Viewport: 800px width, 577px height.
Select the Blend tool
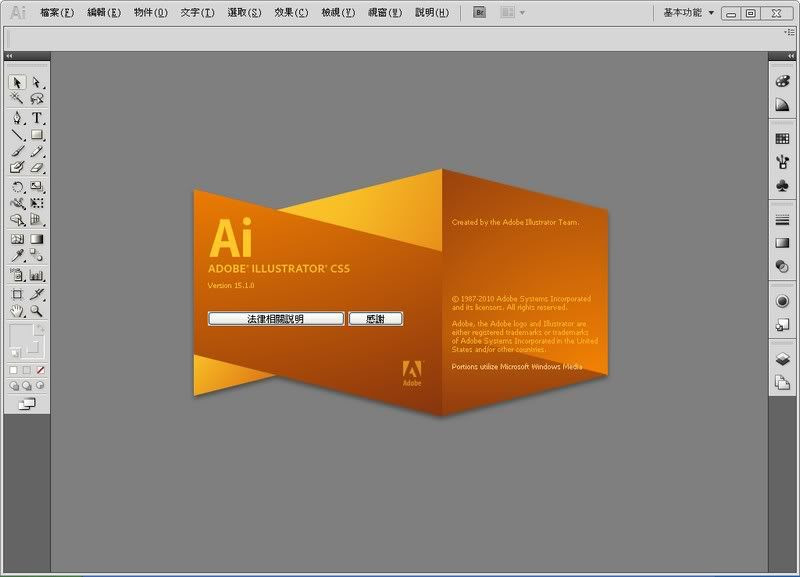pos(37,255)
